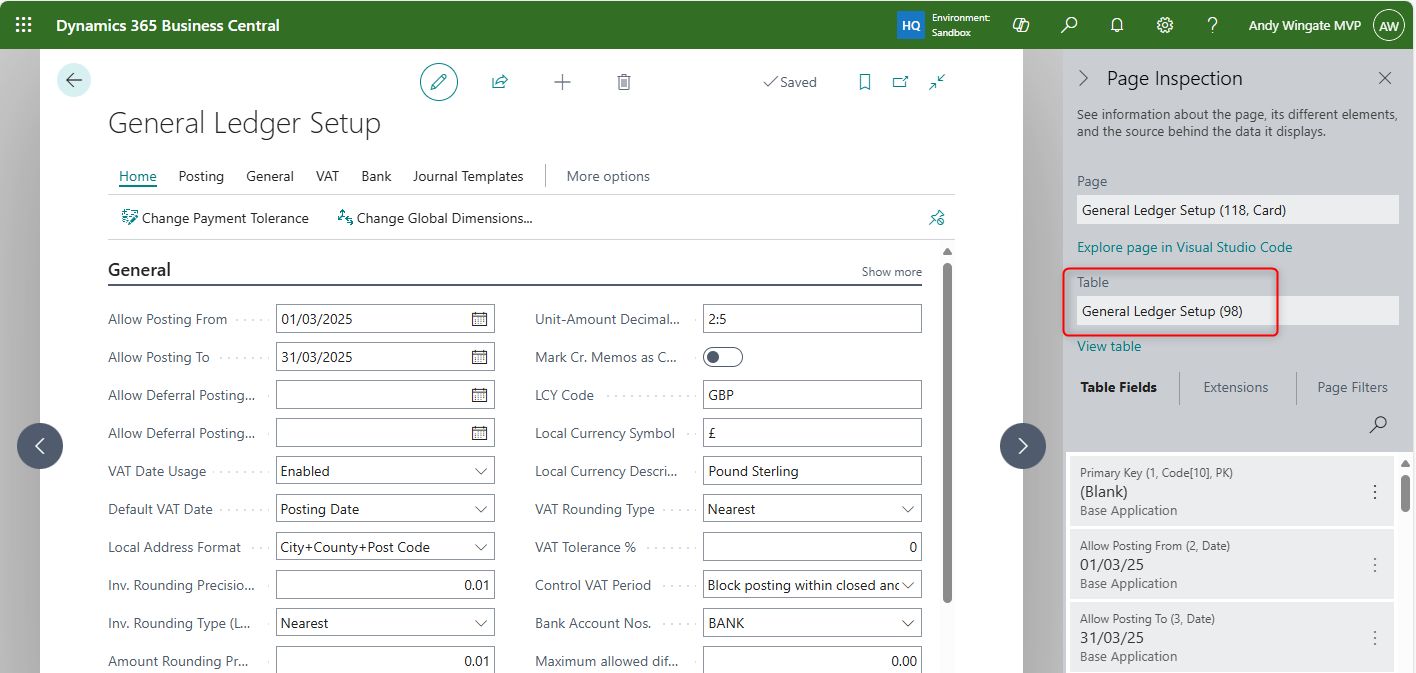The width and height of the screenshot is (1416, 673).
Task: Go back with the arrow button
Action: coord(74,80)
